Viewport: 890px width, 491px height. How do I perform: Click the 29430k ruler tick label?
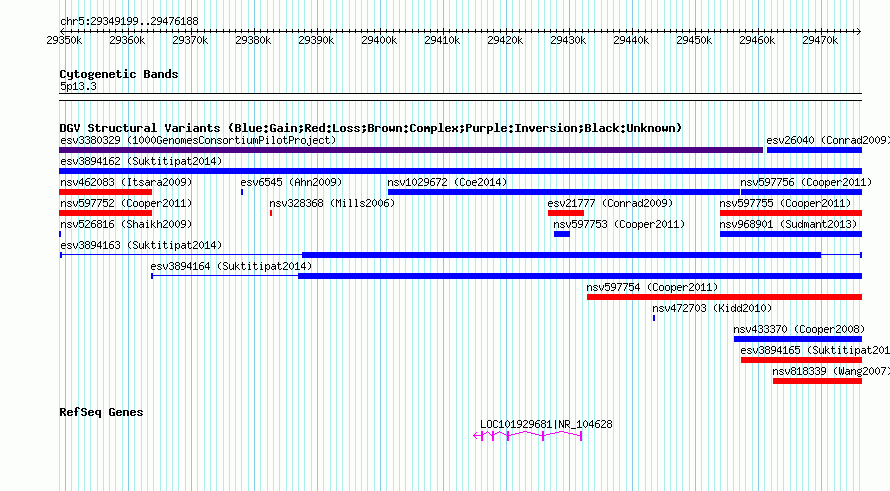pos(568,40)
